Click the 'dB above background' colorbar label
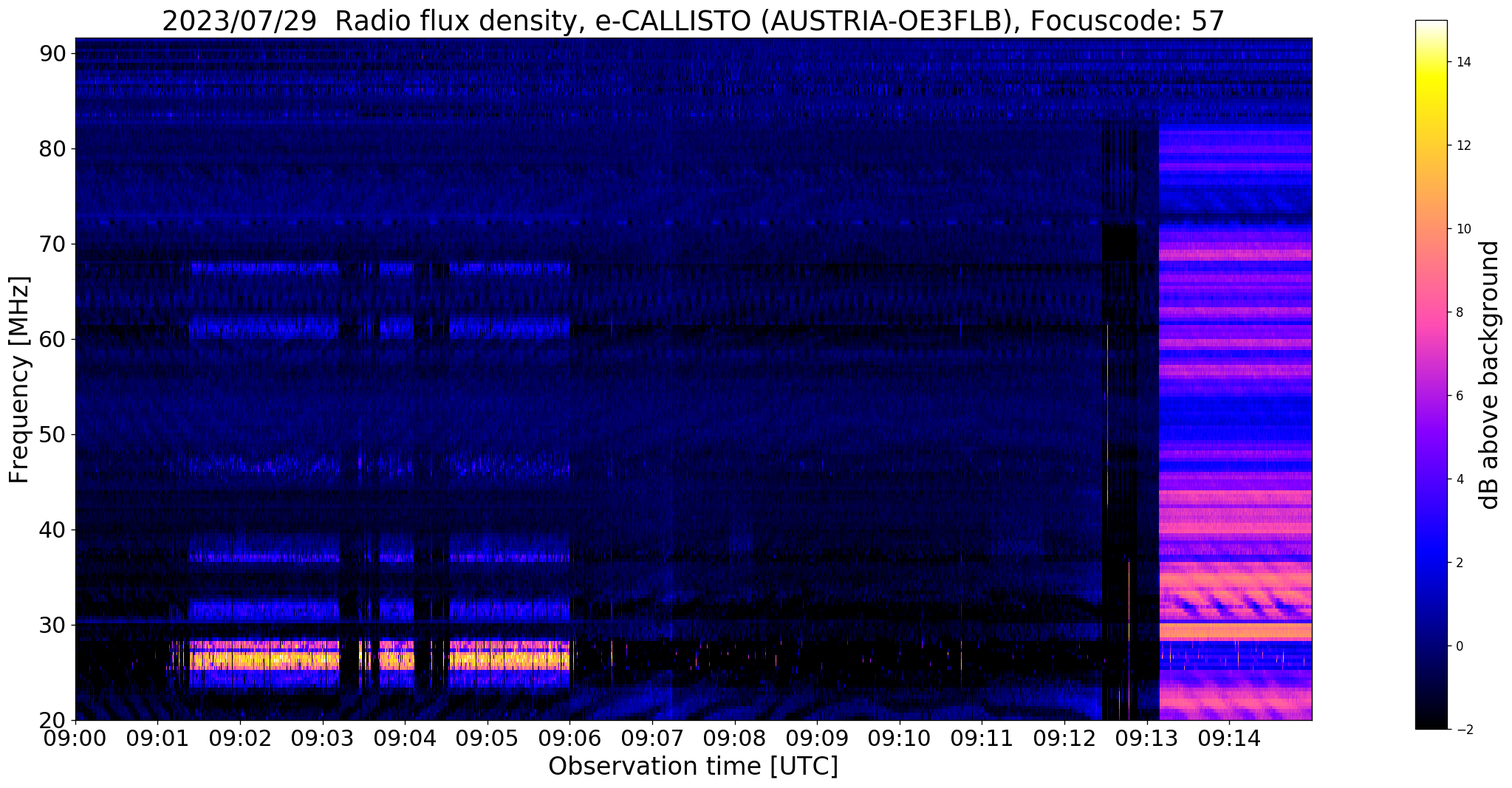Viewport: 1512px width, 788px height. tap(1489, 374)
